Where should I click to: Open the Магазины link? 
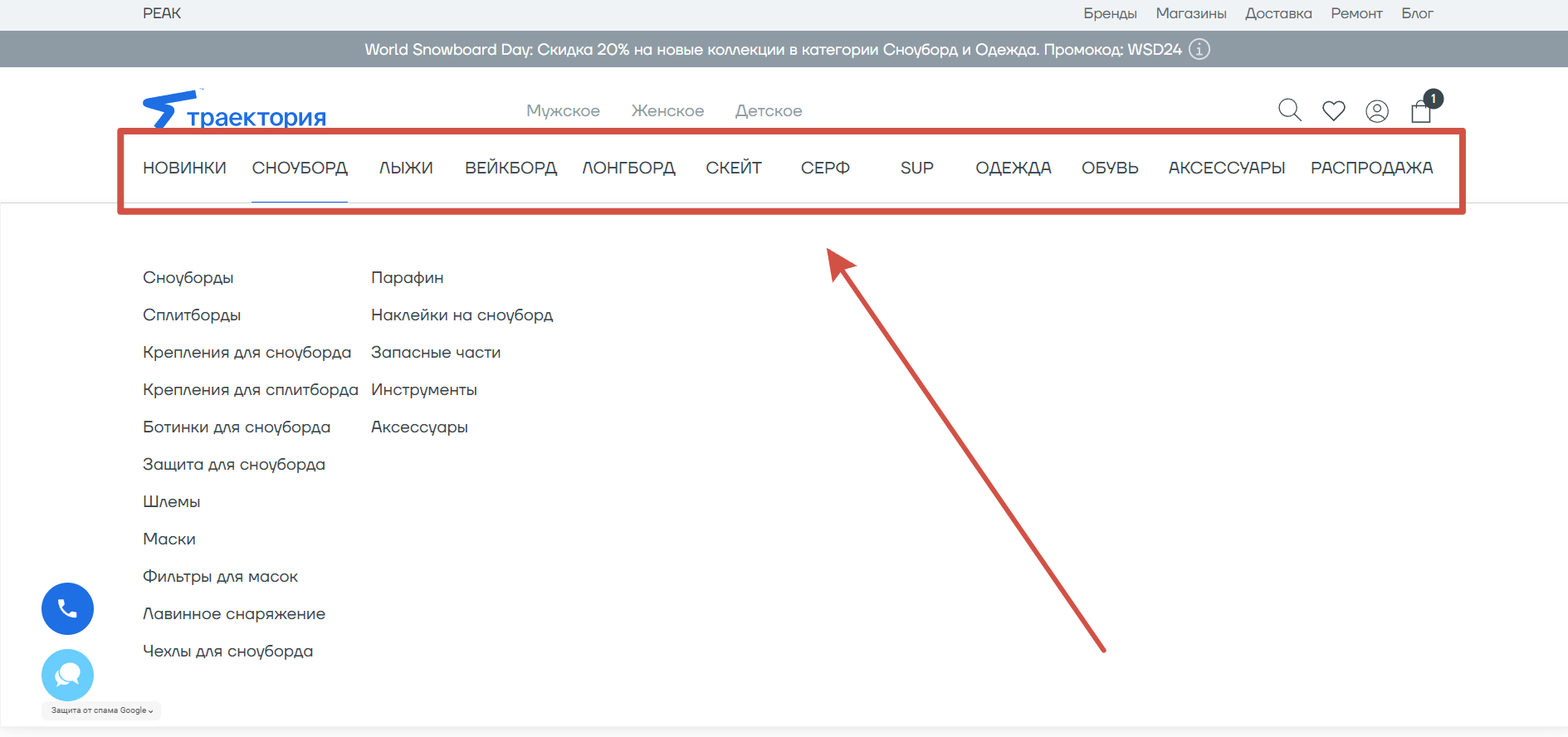coord(1191,13)
